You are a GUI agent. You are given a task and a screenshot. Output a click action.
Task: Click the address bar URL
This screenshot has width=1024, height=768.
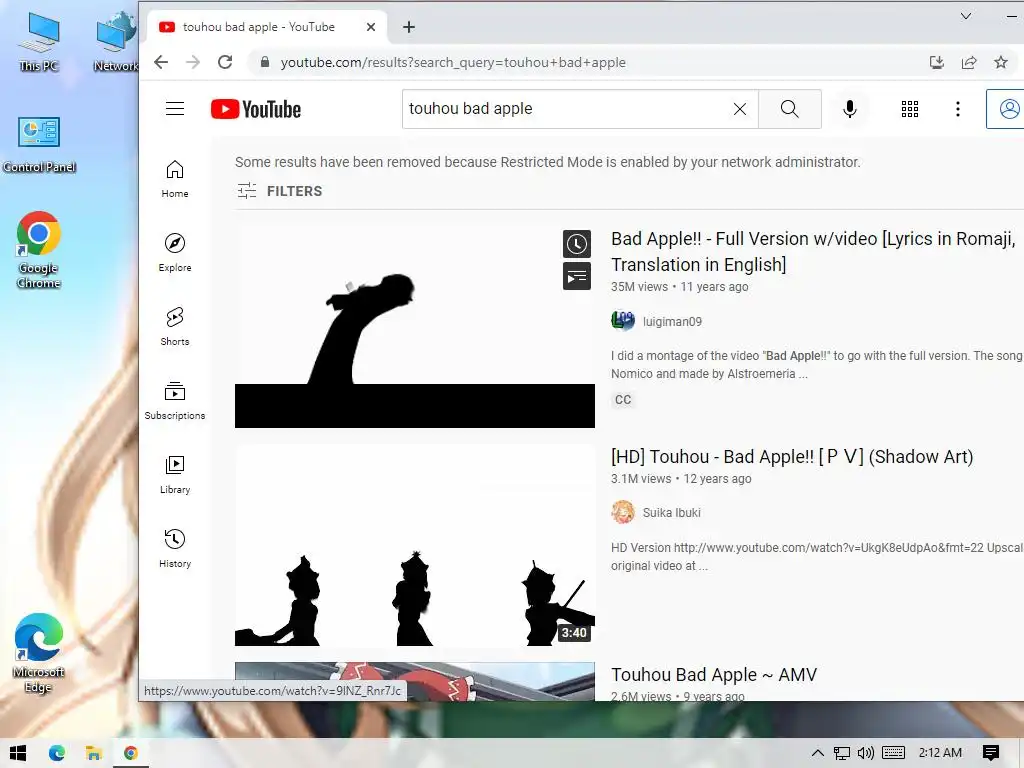point(453,62)
